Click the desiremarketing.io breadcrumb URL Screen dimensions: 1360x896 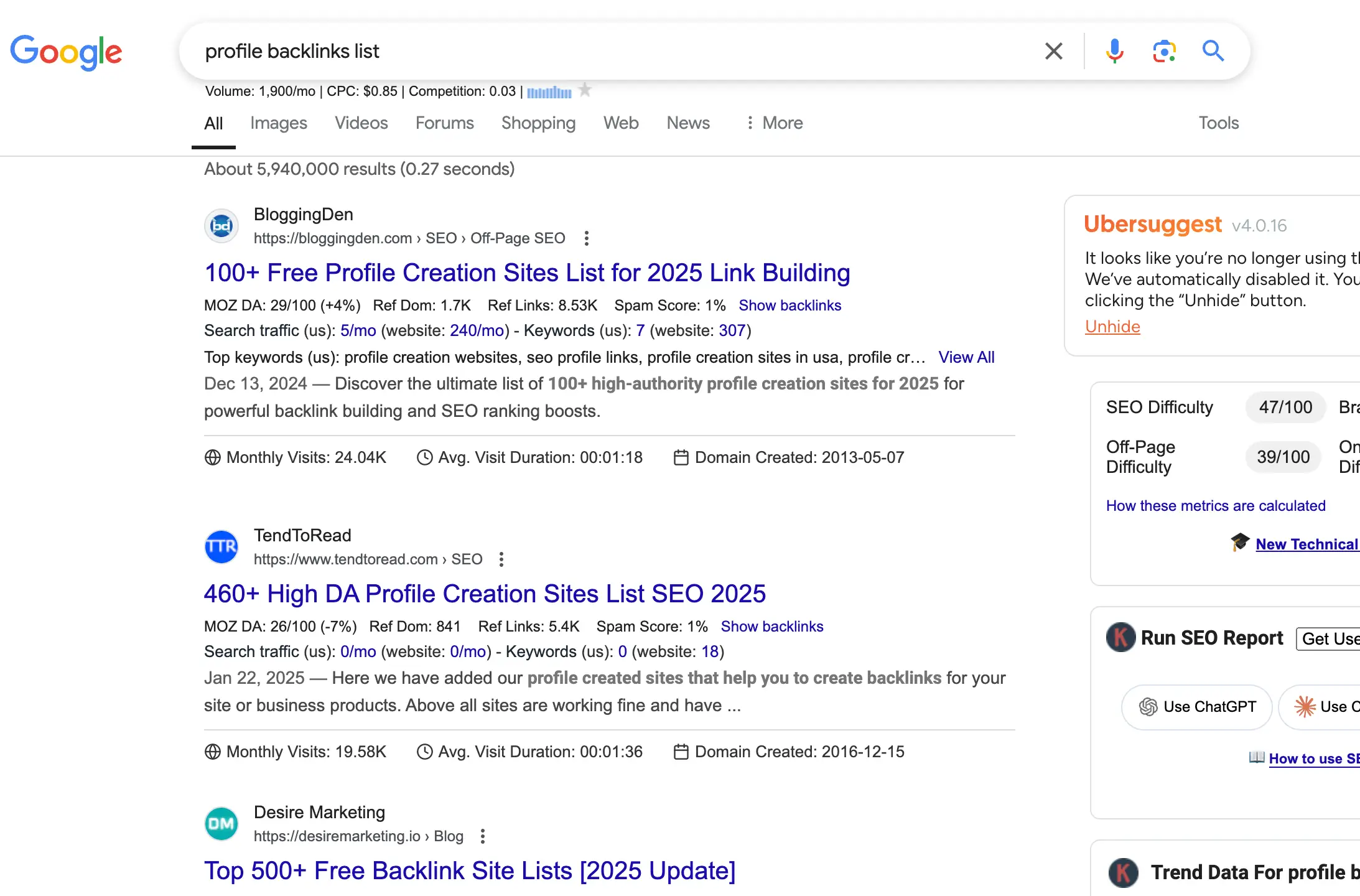pyautogui.click(x=359, y=836)
